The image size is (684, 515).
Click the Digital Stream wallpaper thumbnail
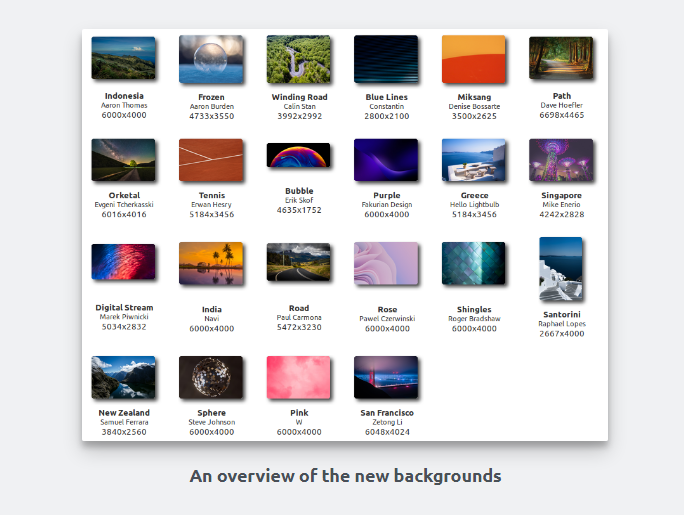coord(123,264)
